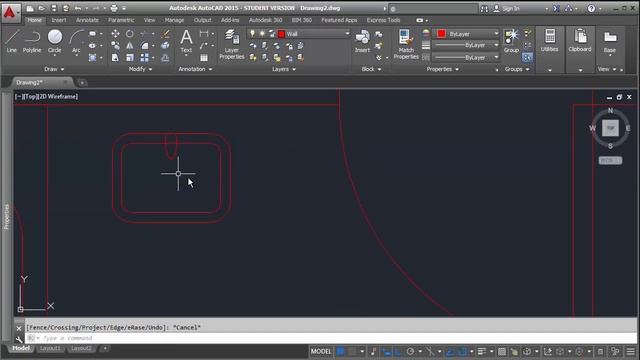This screenshot has height=360, width=640.
Task: Click the new drawing tab plus button
Action: click(82, 83)
